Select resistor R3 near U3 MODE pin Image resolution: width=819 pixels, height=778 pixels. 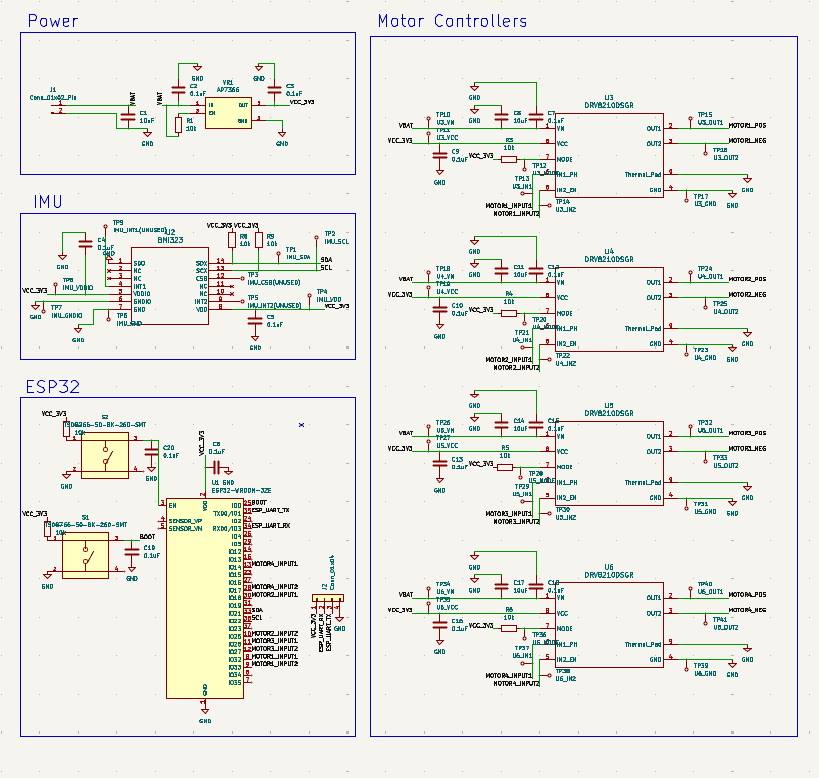point(509,159)
